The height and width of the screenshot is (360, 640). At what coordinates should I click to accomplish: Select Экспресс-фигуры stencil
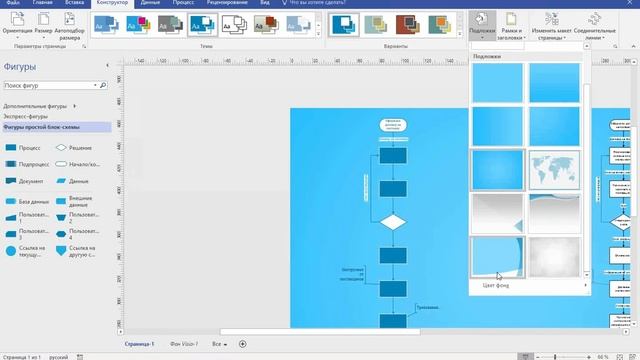pos(25,116)
